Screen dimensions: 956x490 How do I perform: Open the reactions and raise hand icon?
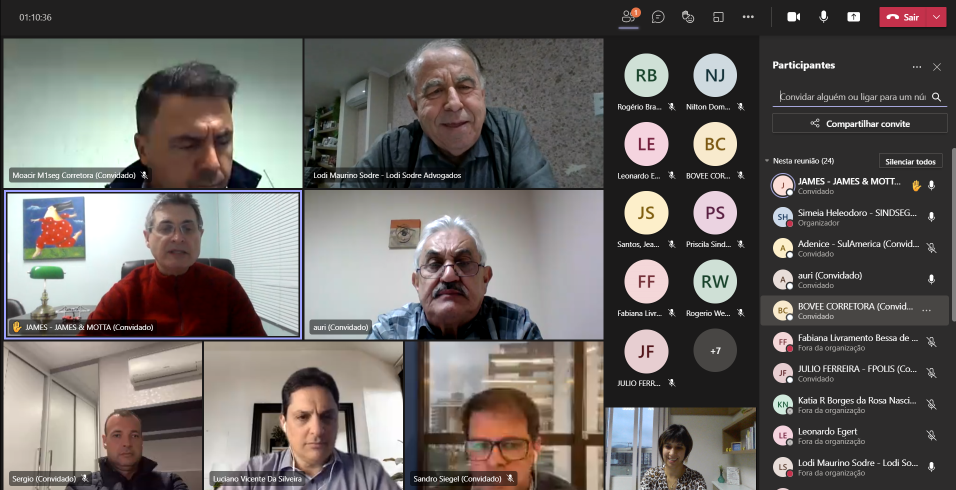688,17
